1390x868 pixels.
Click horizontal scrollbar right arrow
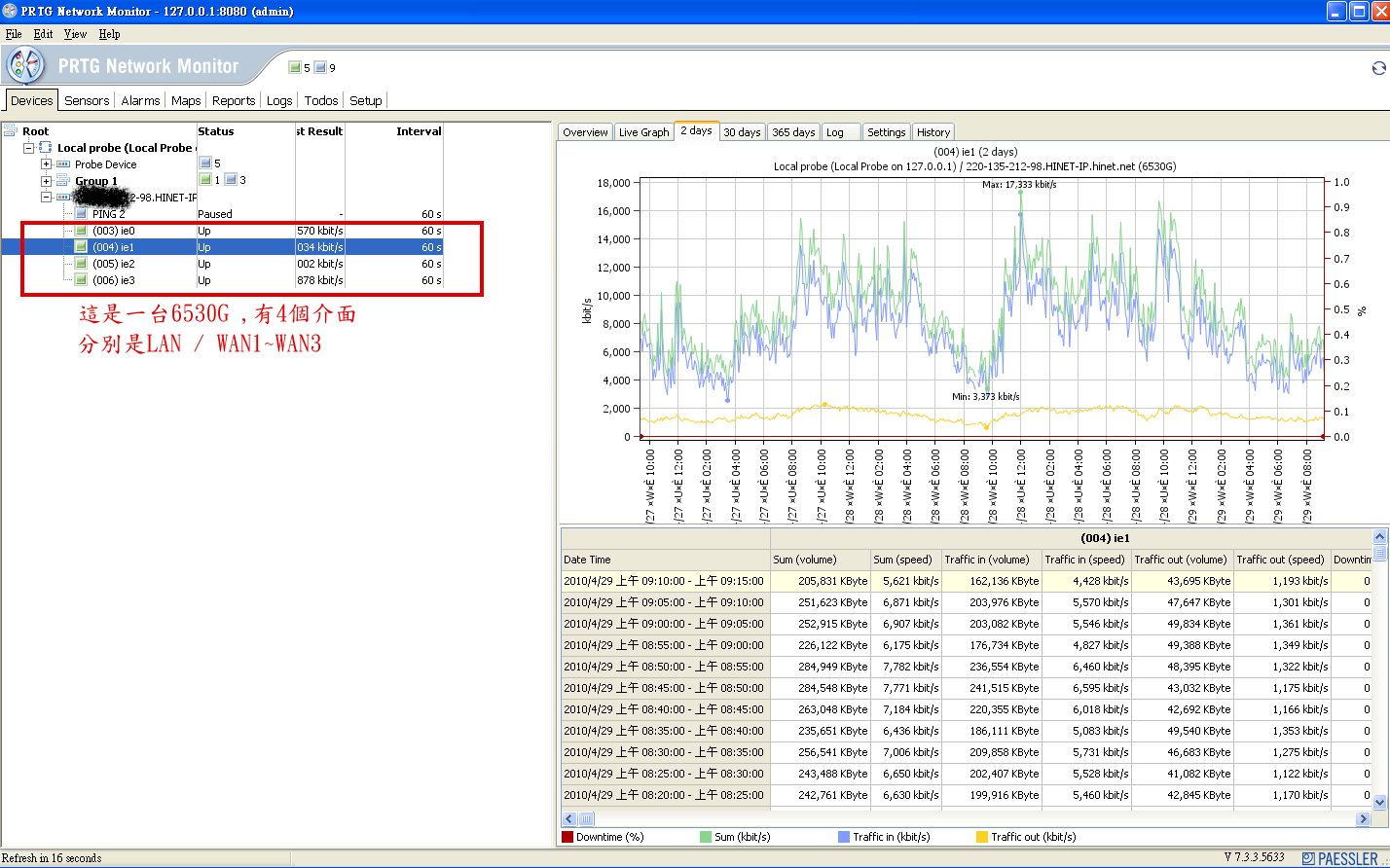point(1364,819)
